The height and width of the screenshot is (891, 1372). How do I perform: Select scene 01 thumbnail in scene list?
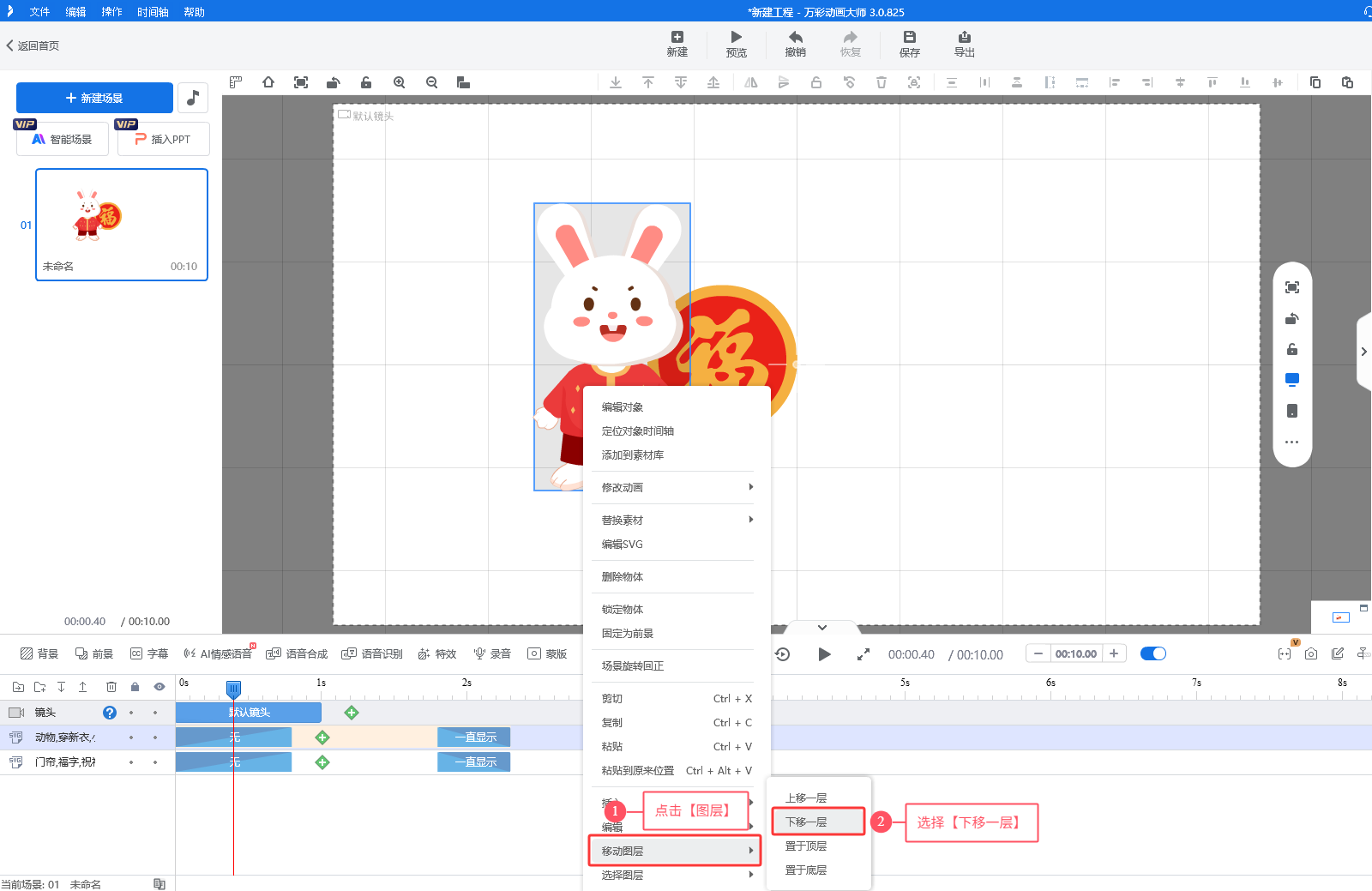pos(122,224)
